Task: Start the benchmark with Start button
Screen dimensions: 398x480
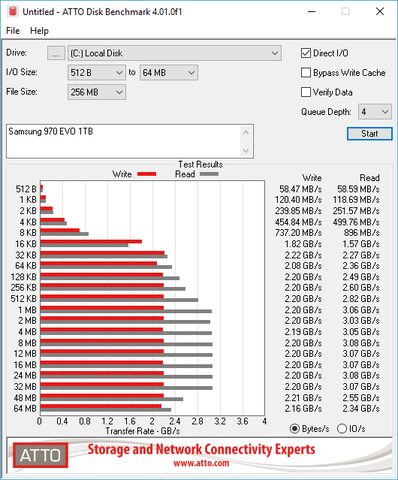Action: [370, 134]
